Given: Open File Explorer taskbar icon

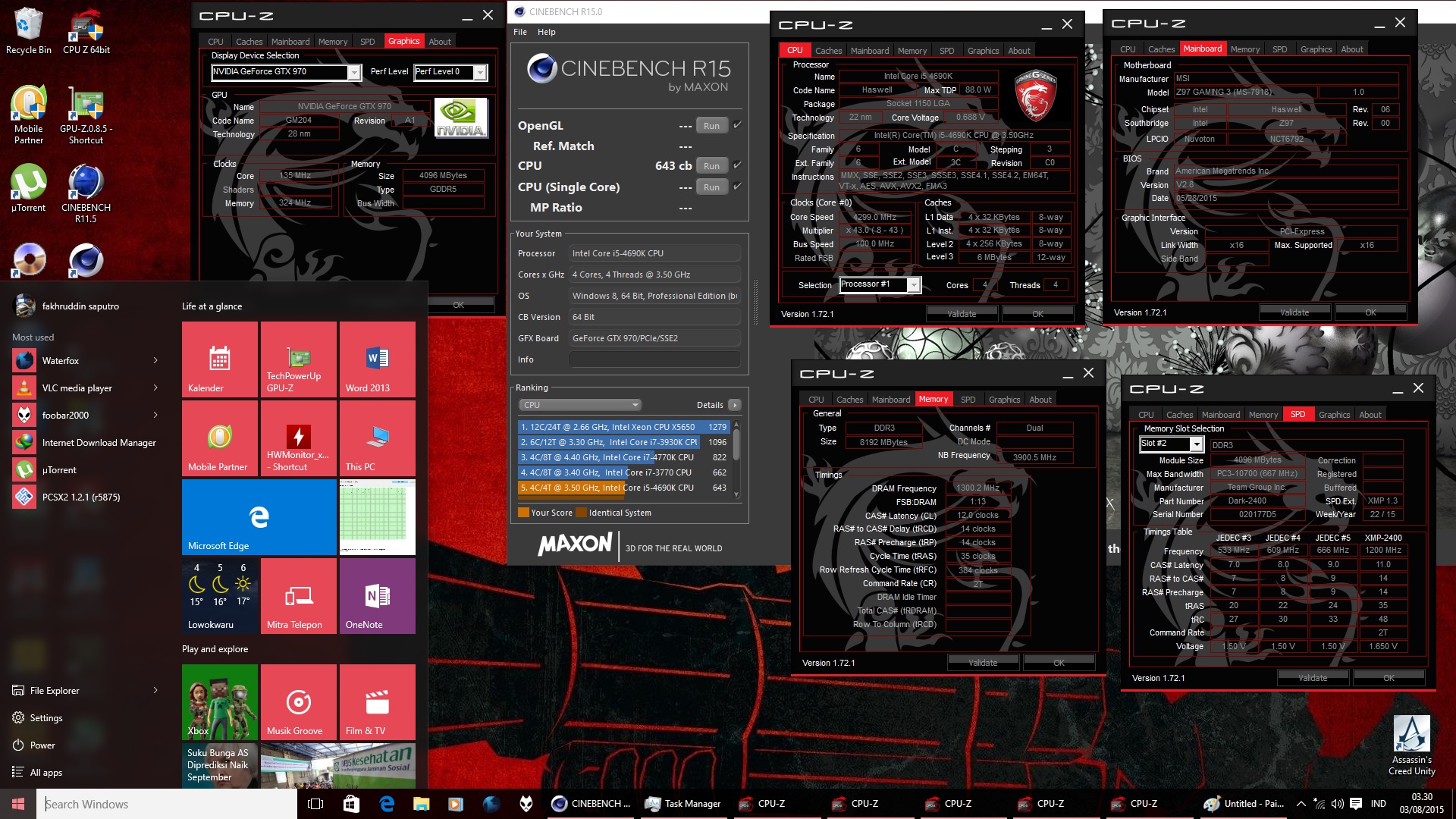Looking at the screenshot, I should (x=421, y=804).
